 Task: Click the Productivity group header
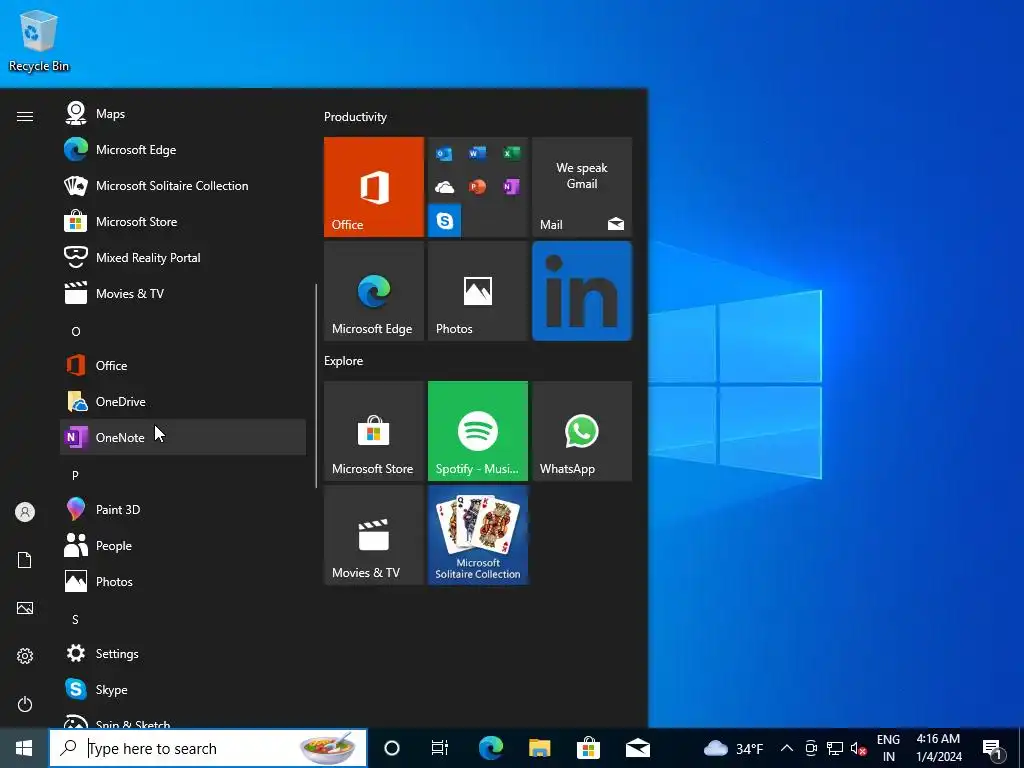click(355, 117)
